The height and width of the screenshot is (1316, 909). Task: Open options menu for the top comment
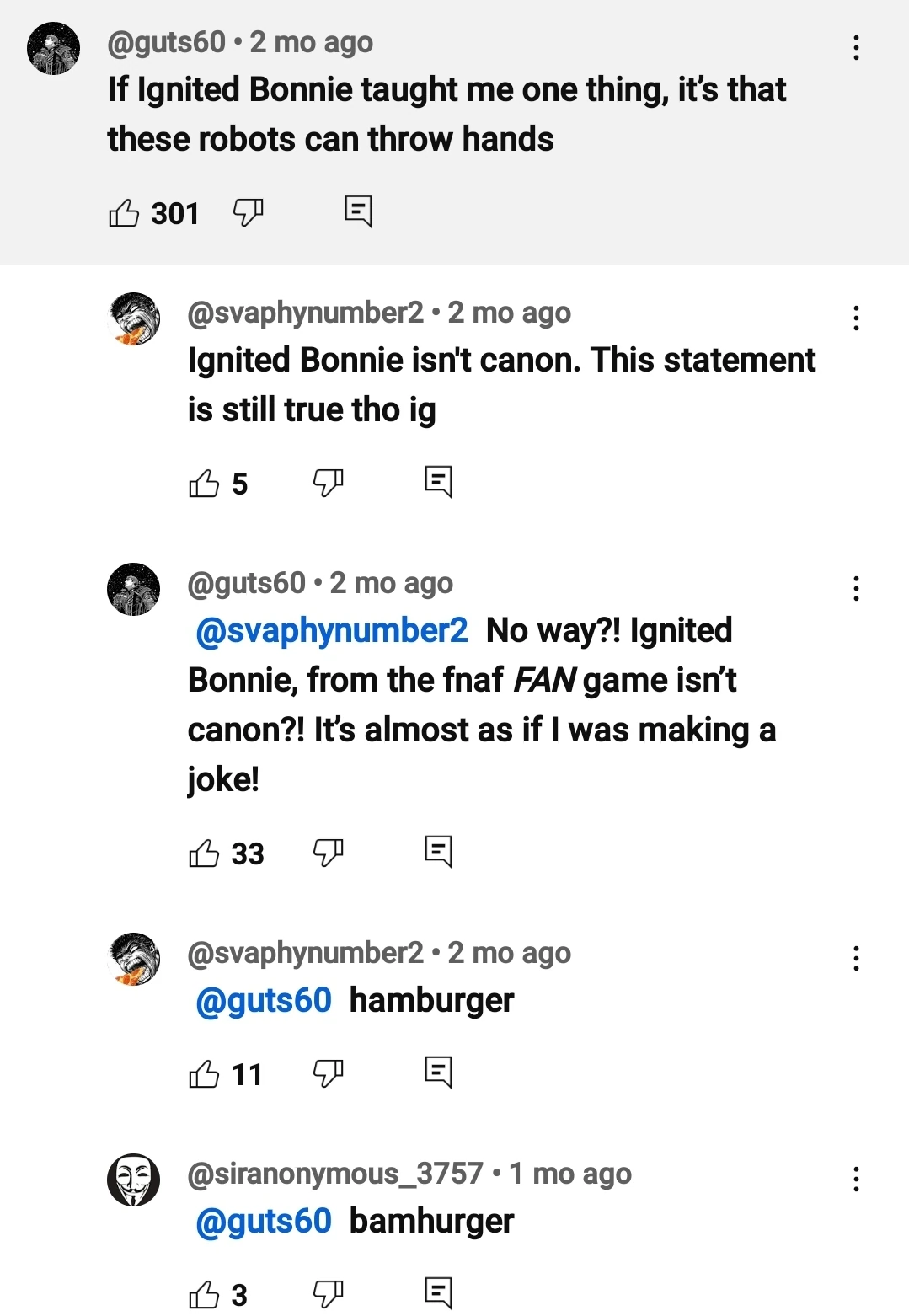click(856, 49)
